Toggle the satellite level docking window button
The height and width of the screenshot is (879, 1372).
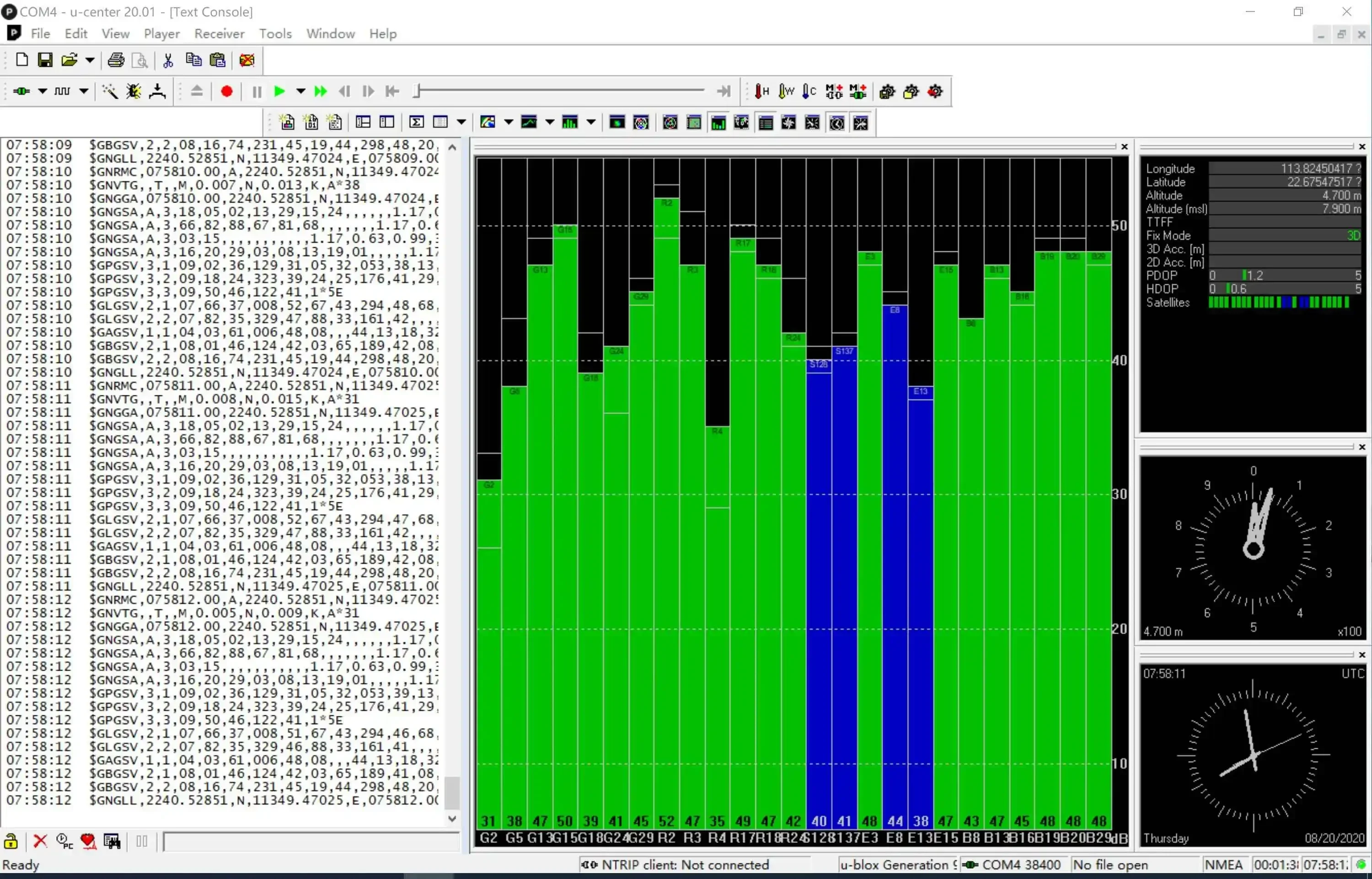[x=718, y=123]
